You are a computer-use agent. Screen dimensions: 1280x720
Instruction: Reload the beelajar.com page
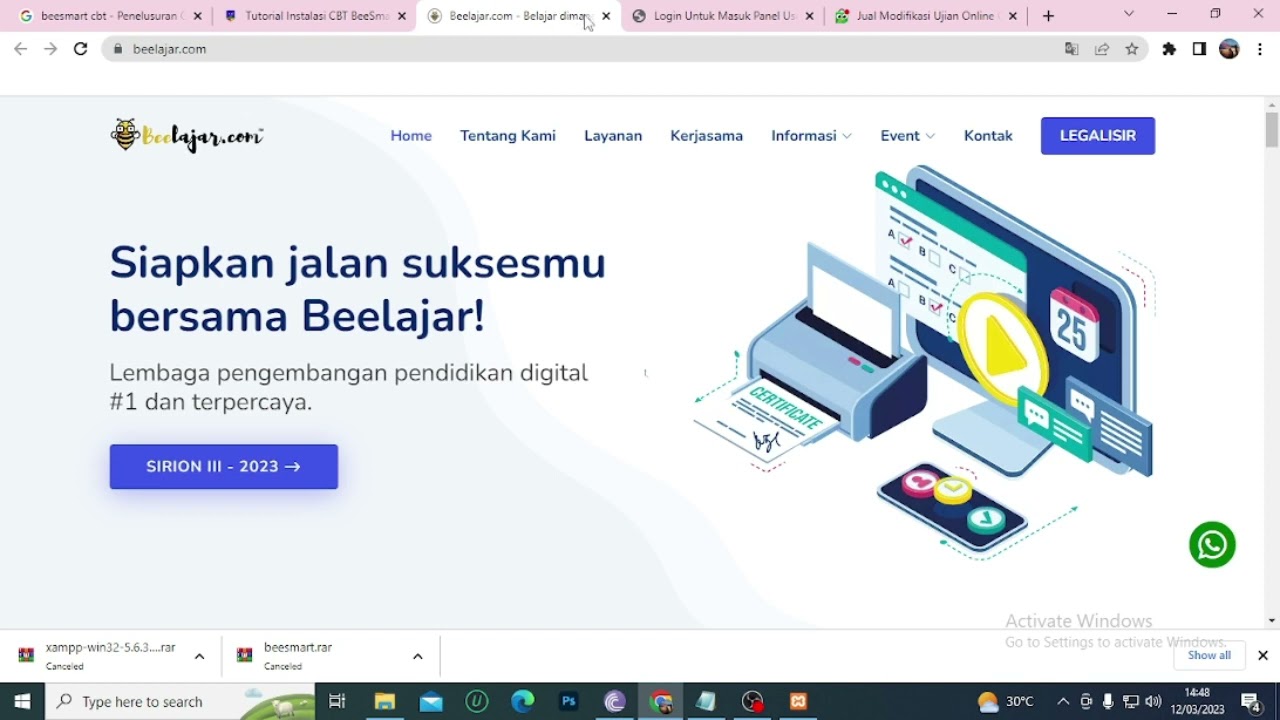[x=80, y=49]
